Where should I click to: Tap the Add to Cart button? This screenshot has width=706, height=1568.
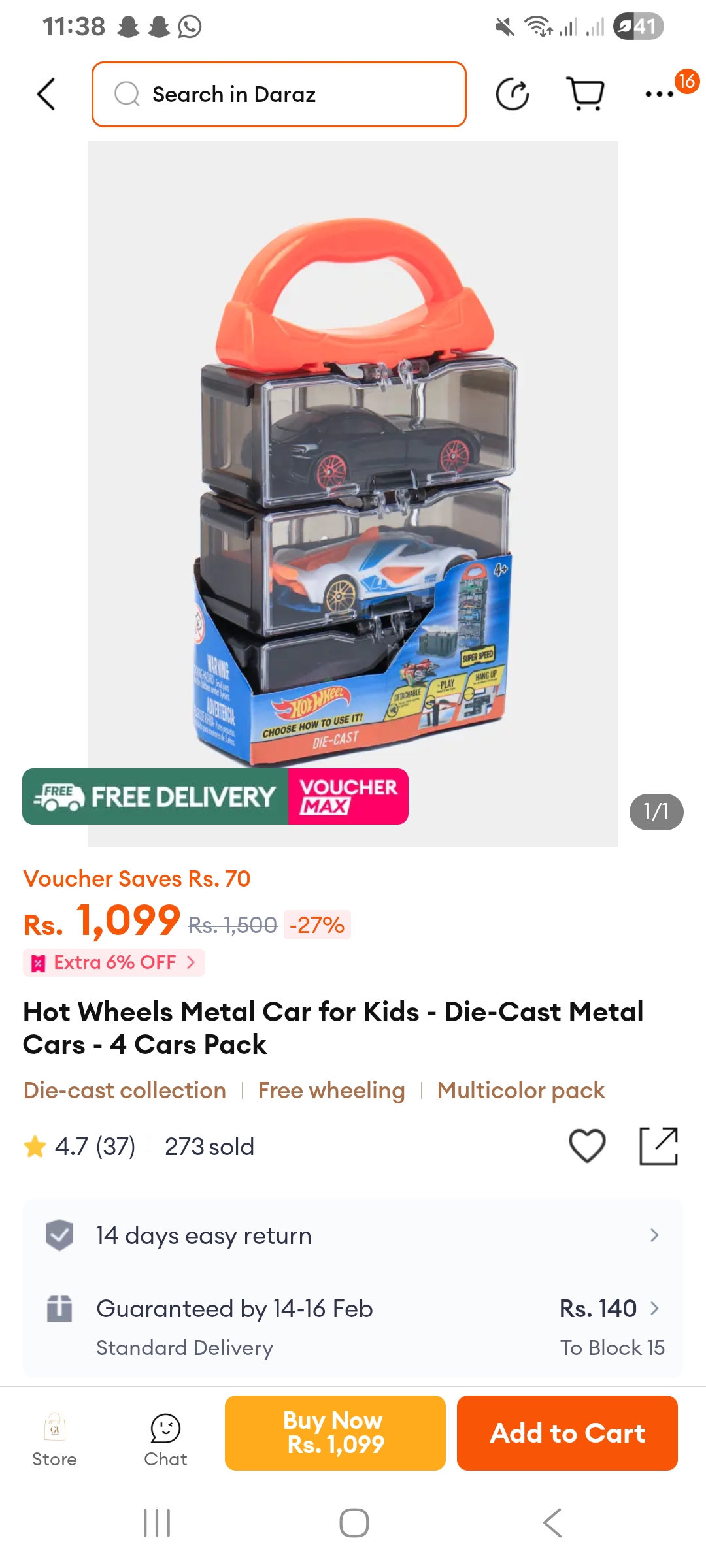[x=567, y=1433]
